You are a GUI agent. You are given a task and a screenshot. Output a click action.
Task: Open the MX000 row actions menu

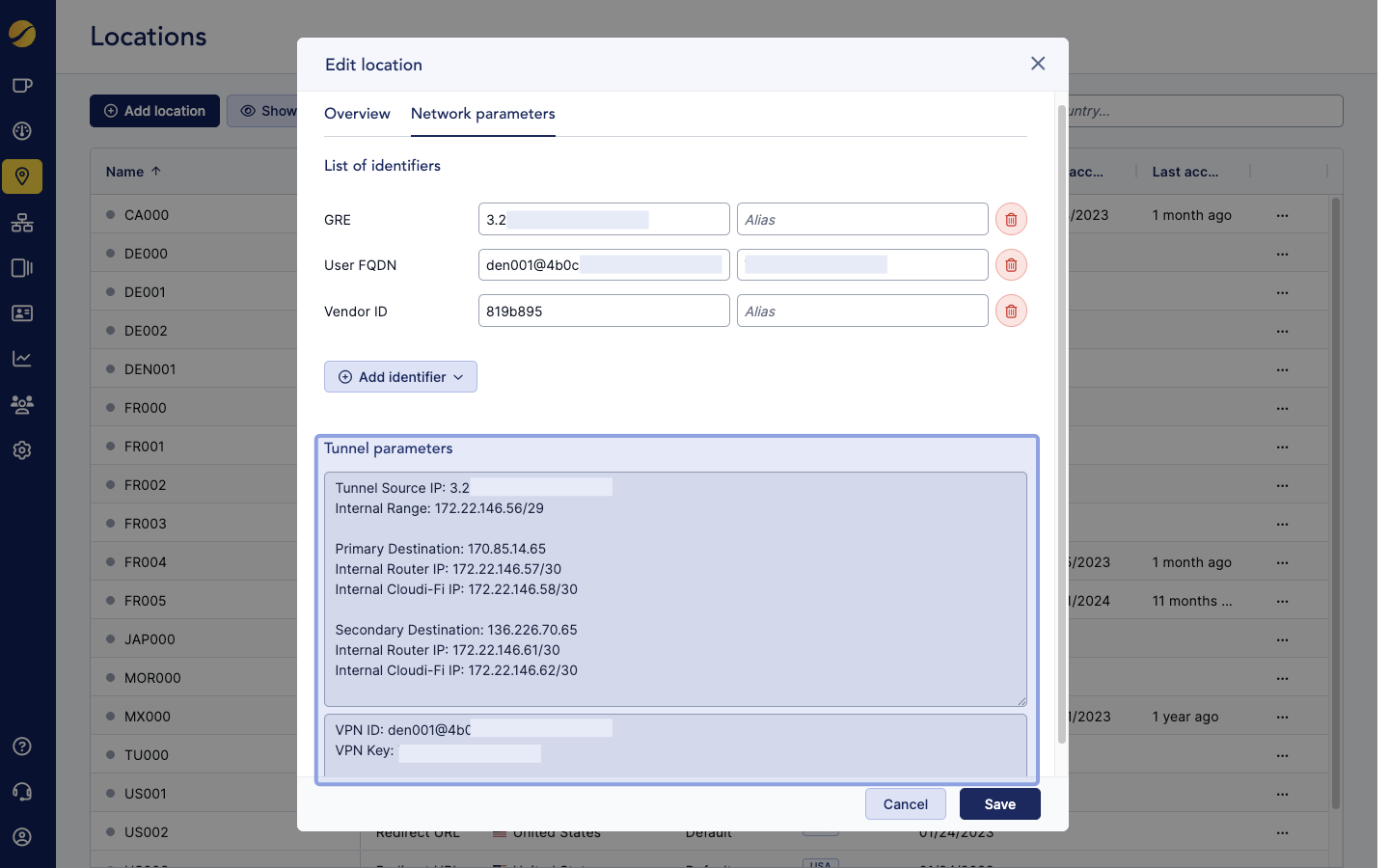[x=1283, y=716]
